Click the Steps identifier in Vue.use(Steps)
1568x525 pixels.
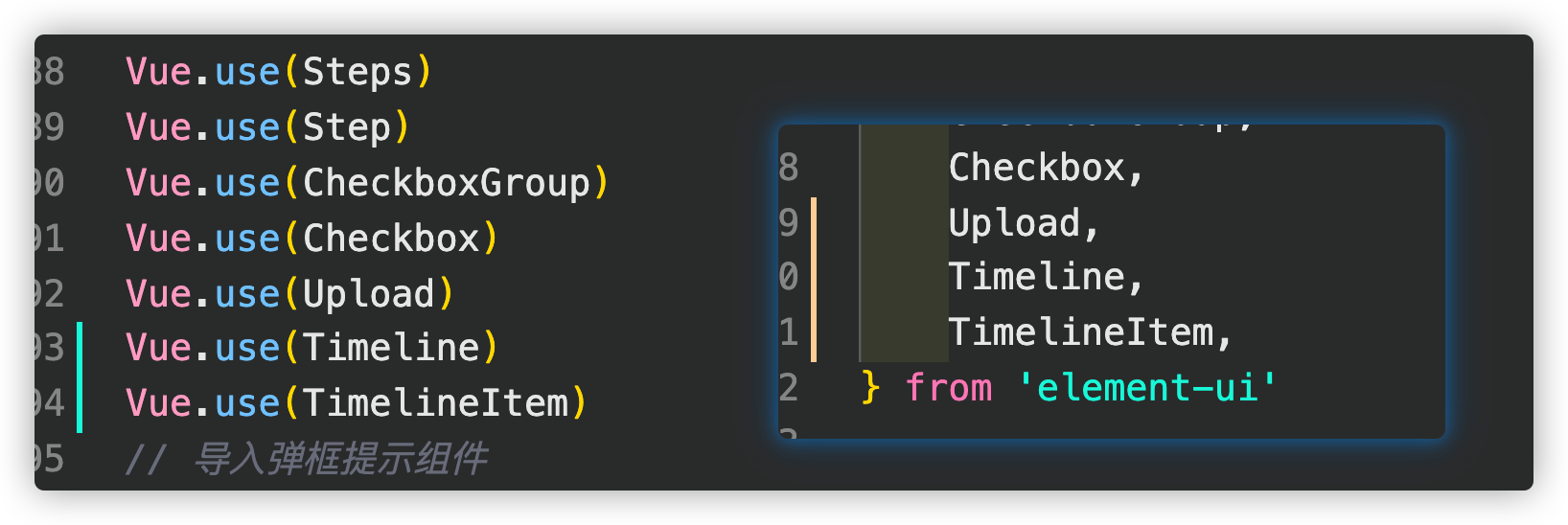tap(357, 73)
